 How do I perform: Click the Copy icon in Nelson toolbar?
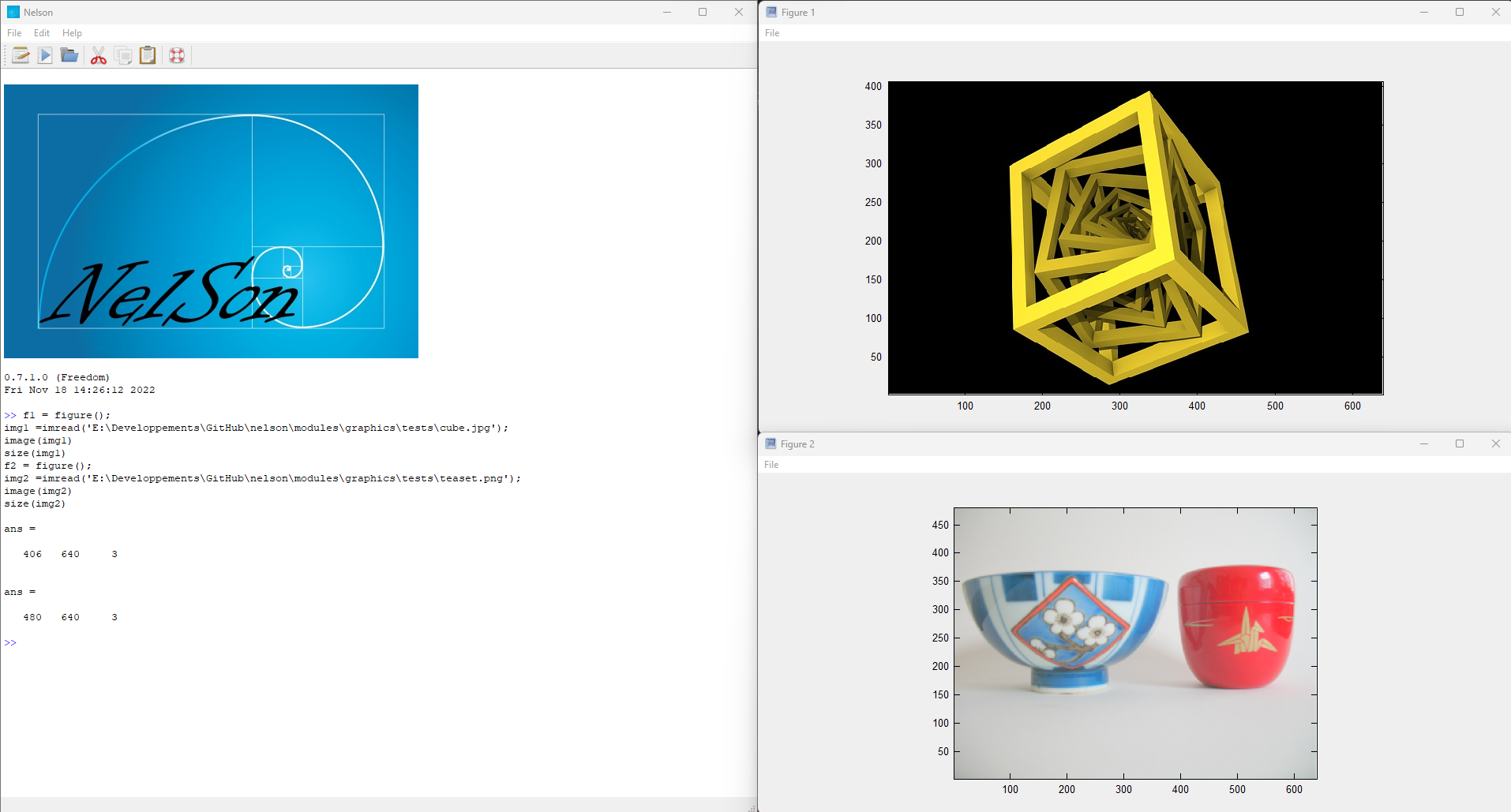[123, 55]
